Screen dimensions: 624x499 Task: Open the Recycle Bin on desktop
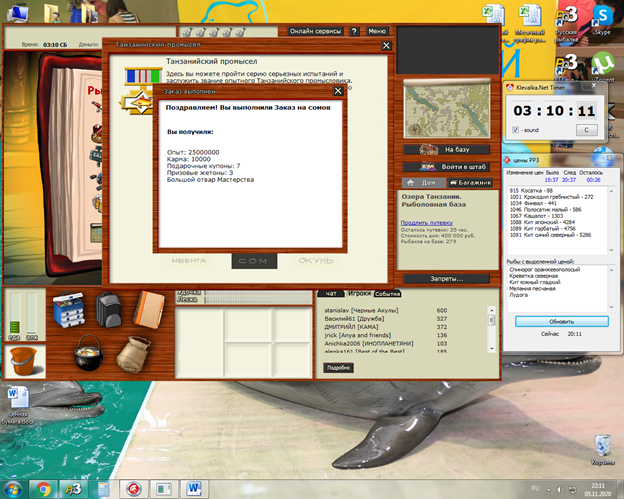(601, 445)
